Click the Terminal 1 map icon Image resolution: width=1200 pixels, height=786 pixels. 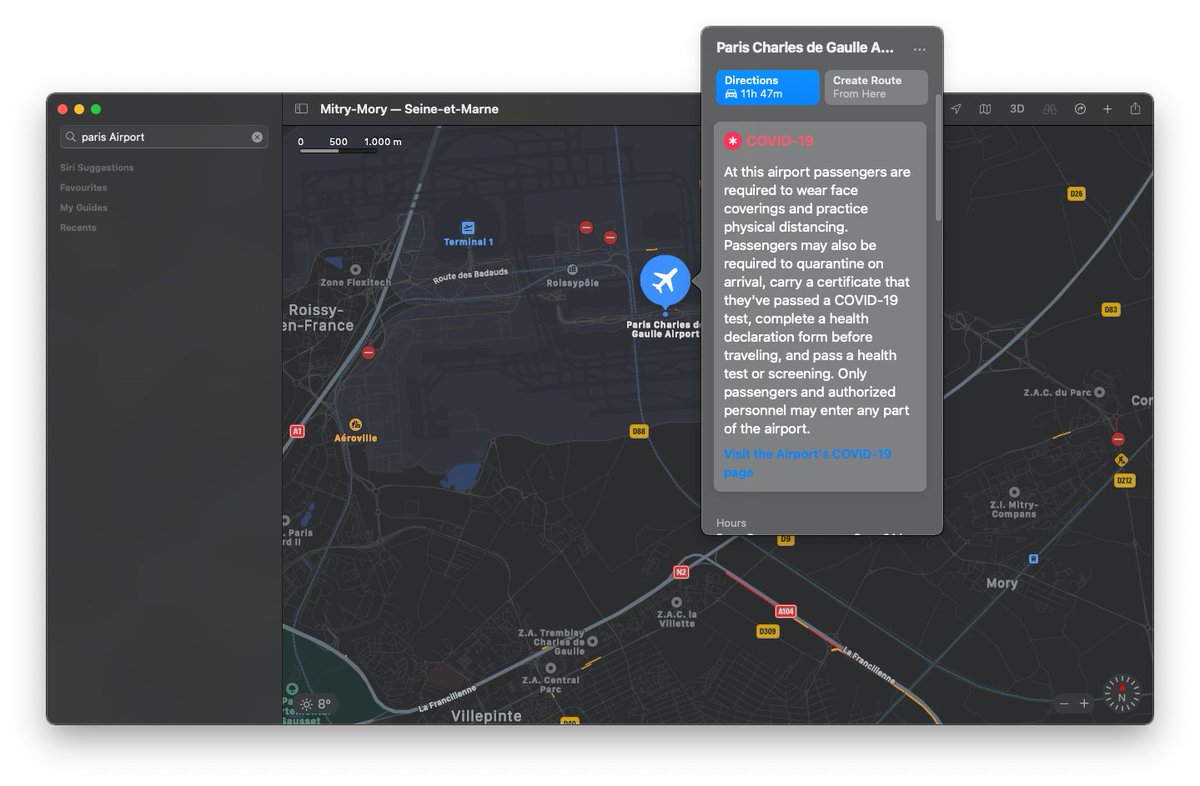pos(468,229)
